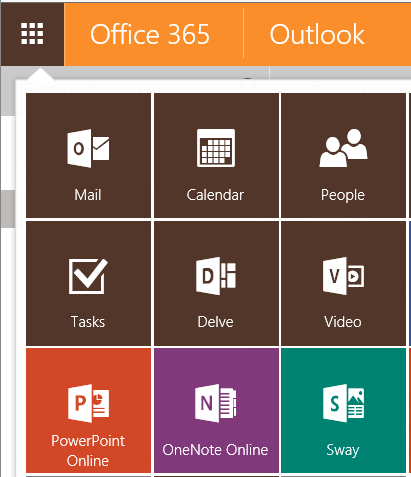Choose the Tasks tile label
Screen dimensions: 411x477
[x=88, y=322]
